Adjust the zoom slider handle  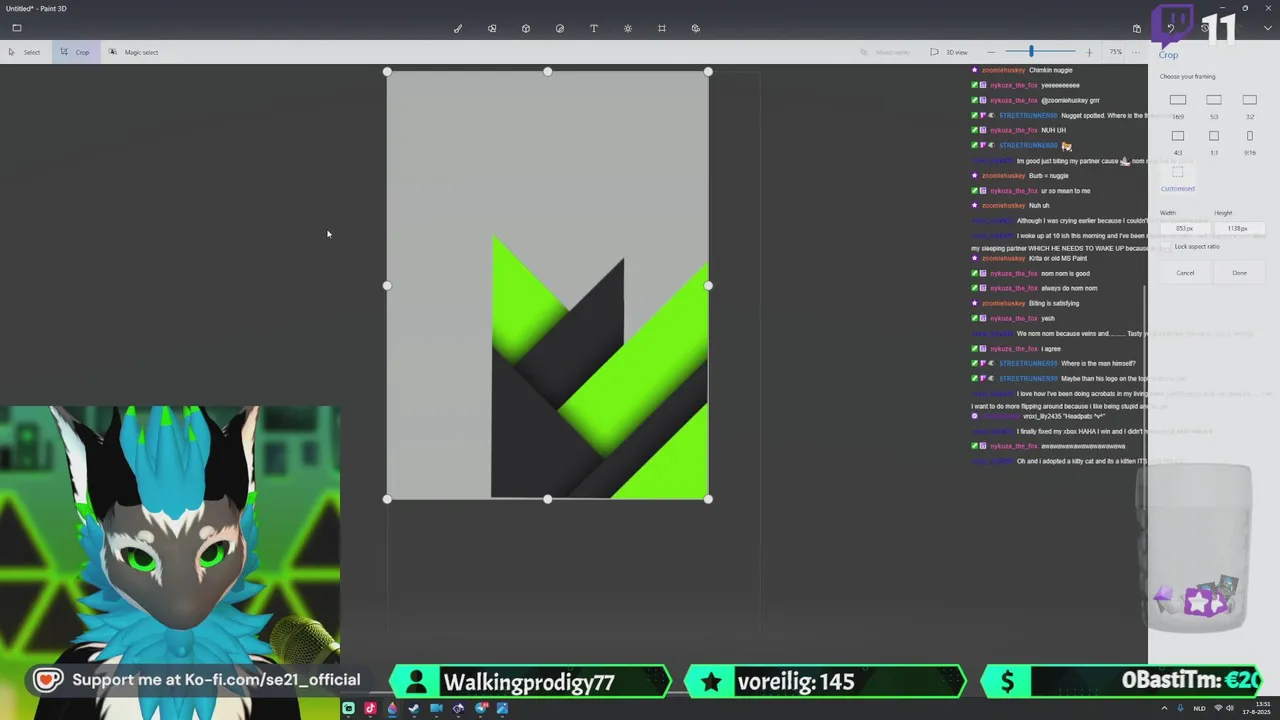(1031, 52)
